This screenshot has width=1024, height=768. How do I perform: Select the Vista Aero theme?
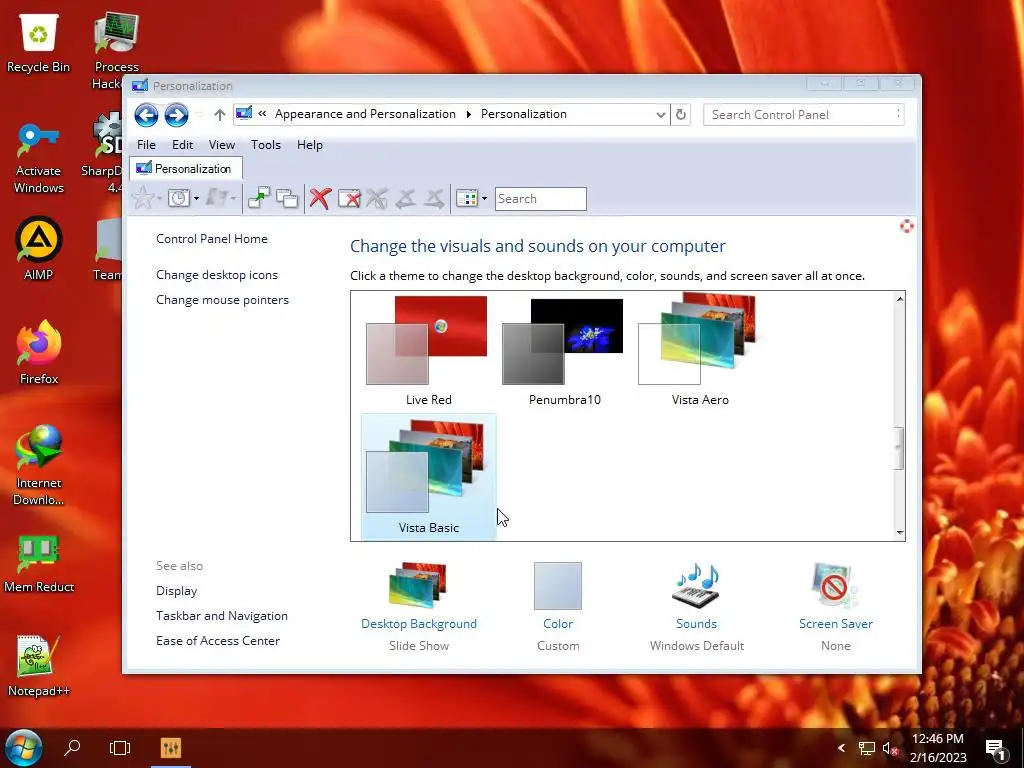[700, 351]
